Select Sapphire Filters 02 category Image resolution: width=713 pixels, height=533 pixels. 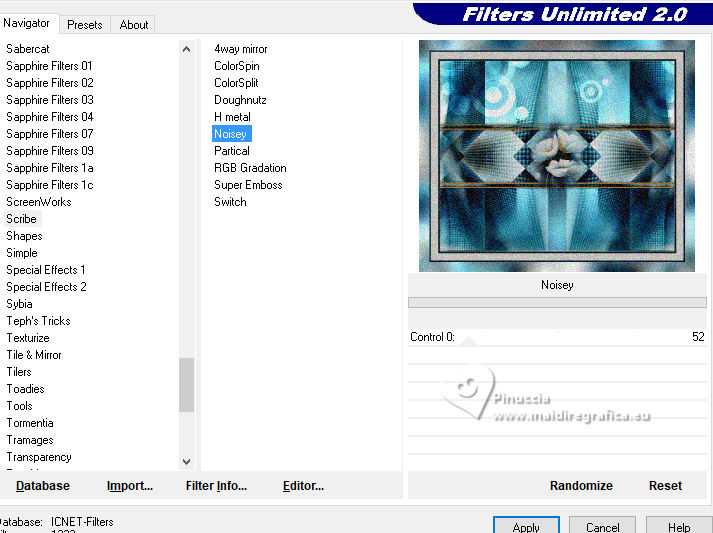[50, 83]
